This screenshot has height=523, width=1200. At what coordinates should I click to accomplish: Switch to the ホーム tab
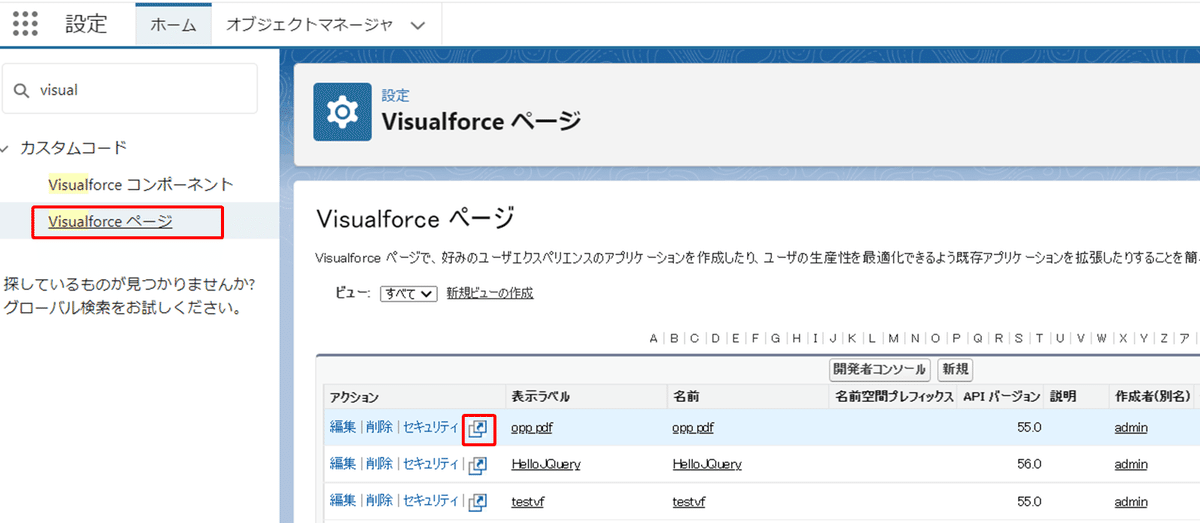(173, 25)
